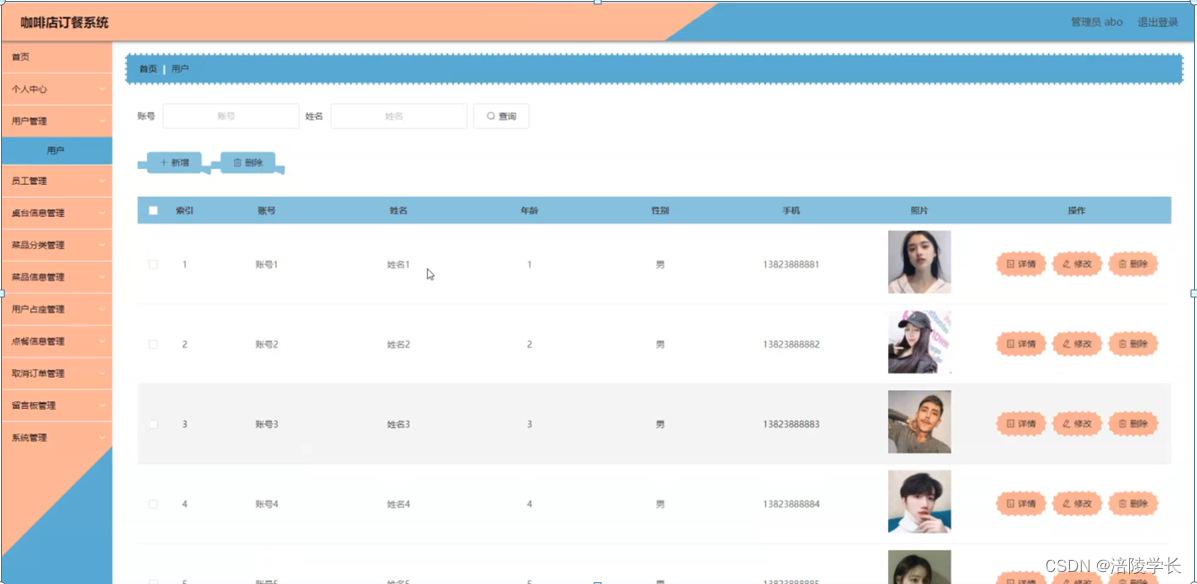
Task: Click 删除 delete for 账号4 row
Action: pos(1134,504)
